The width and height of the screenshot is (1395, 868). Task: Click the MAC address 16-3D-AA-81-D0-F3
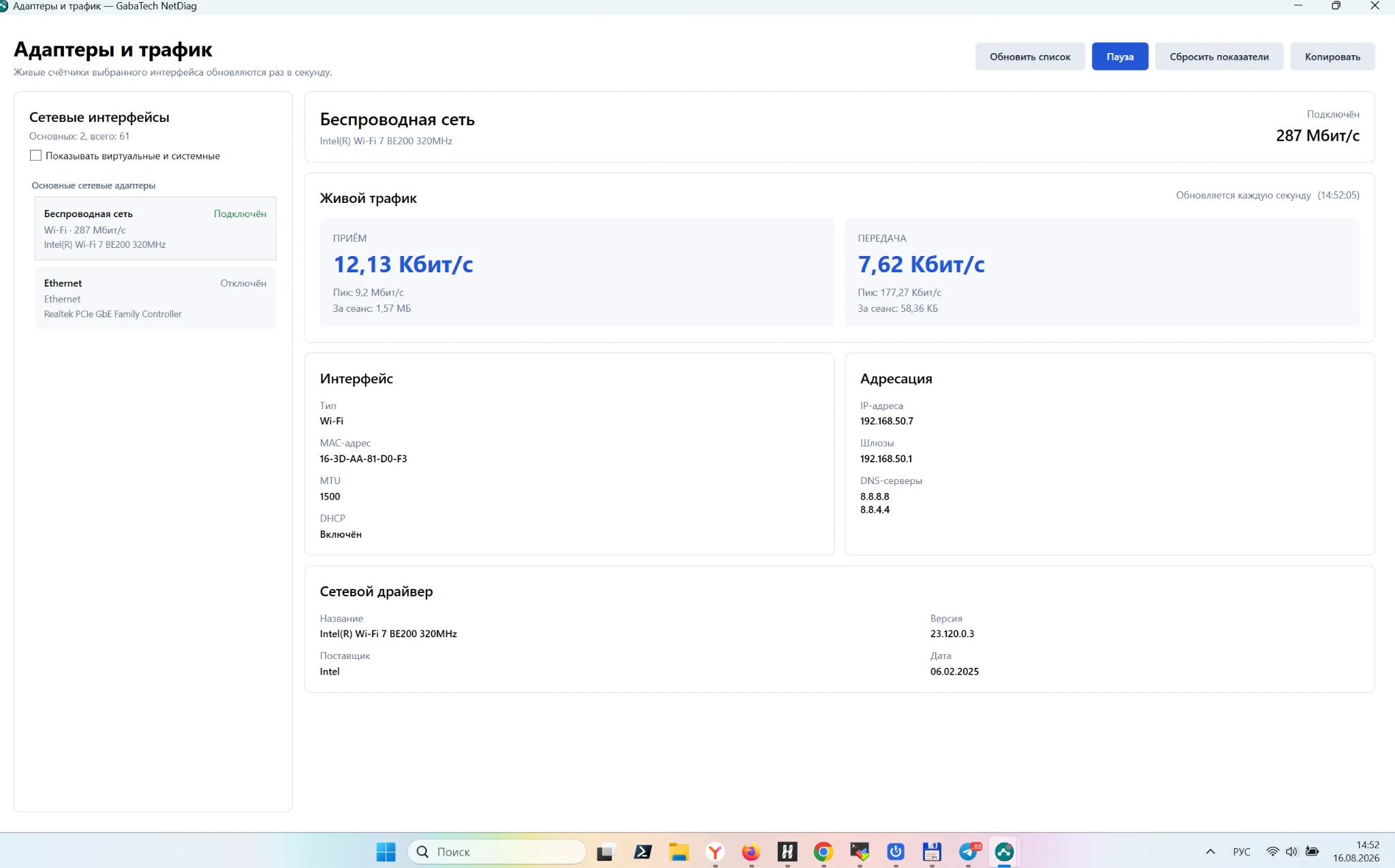click(x=363, y=459)
